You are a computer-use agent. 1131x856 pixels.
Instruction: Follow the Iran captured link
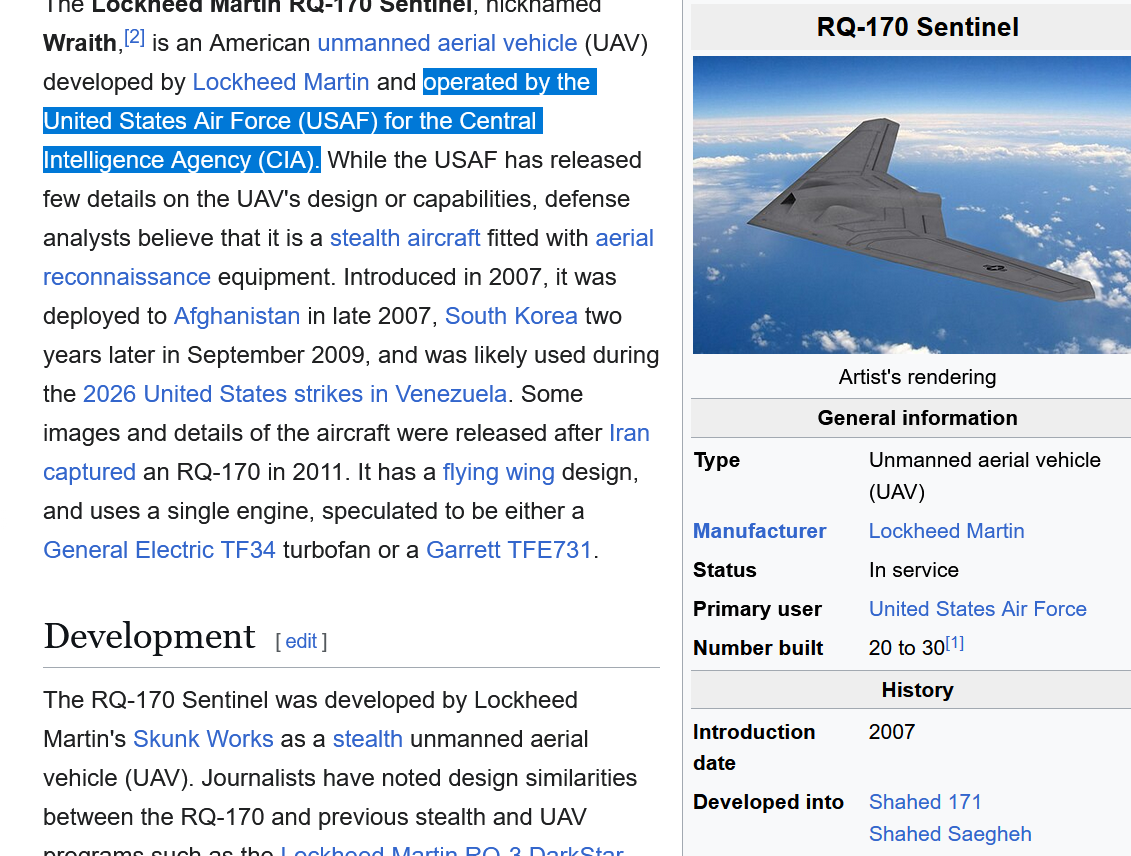tap(629, 433)
